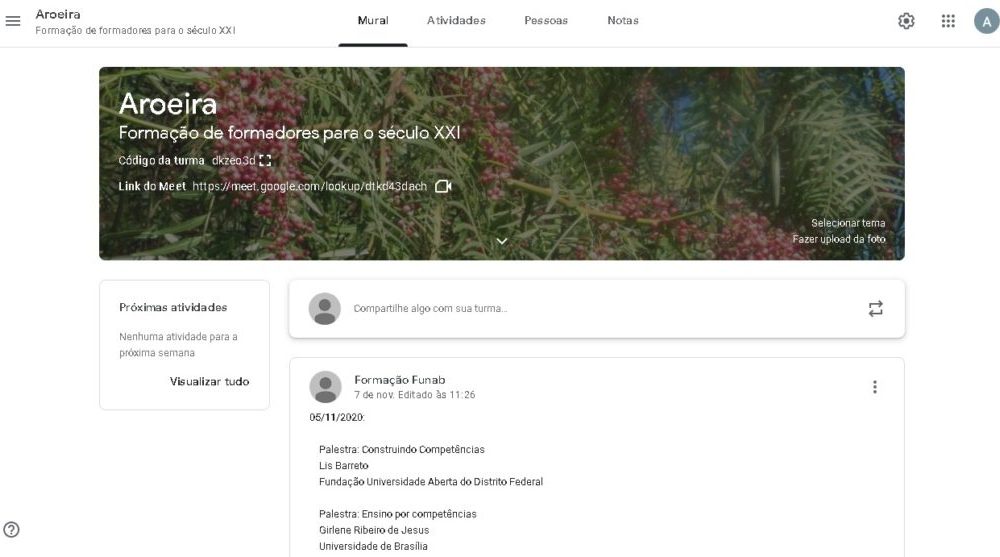This screenshot has width=1000, height=557.
Task: Click Visualizar tudo in Próximas atividades
Action: [x=209, y=382]
